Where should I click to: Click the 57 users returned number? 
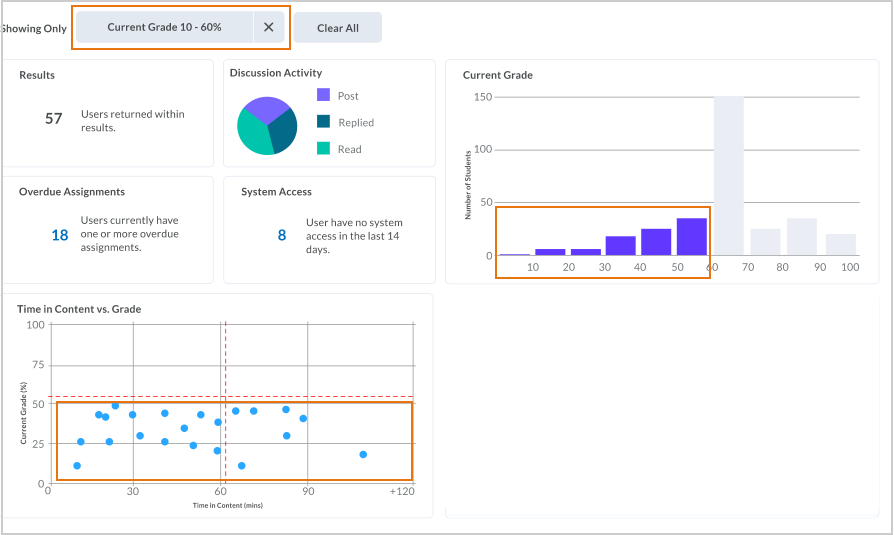point(54,119)
